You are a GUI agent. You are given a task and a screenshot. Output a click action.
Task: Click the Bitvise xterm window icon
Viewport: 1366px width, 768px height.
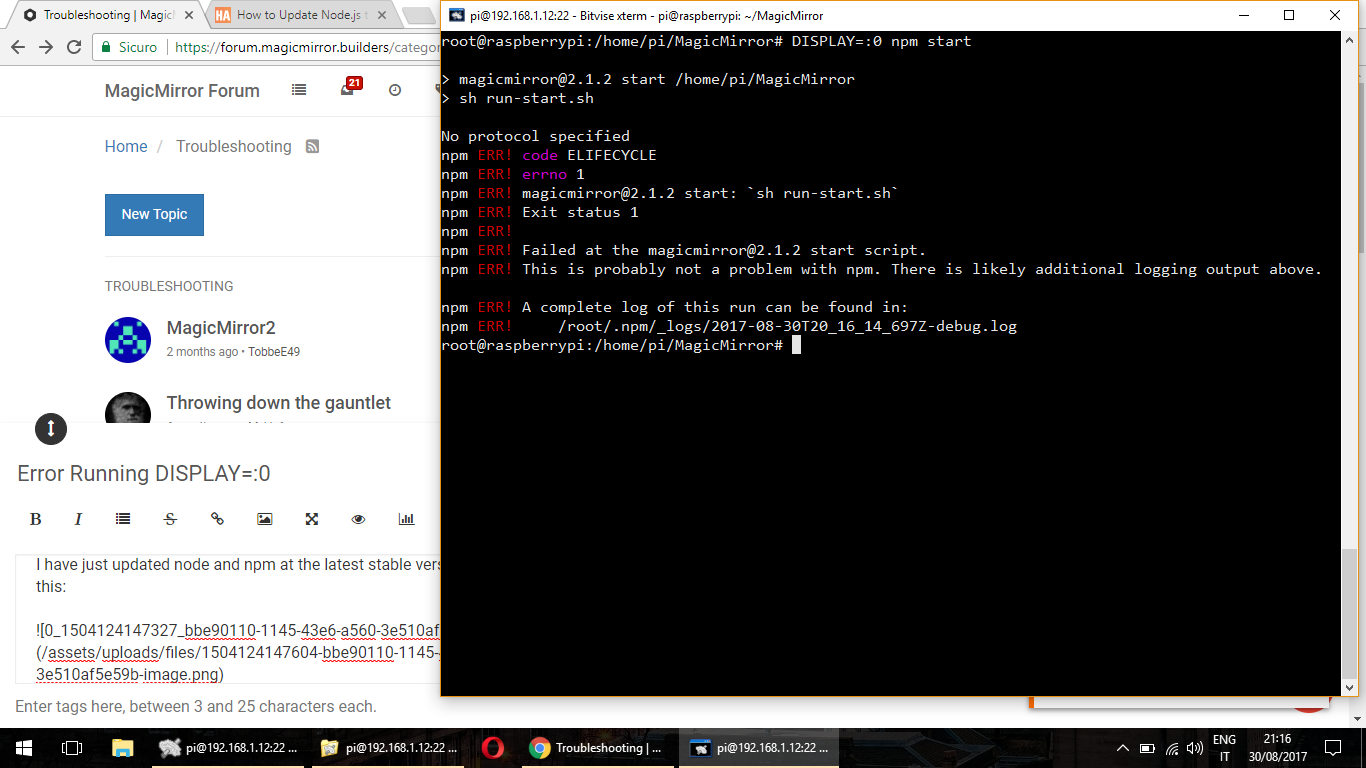(456, 15)
